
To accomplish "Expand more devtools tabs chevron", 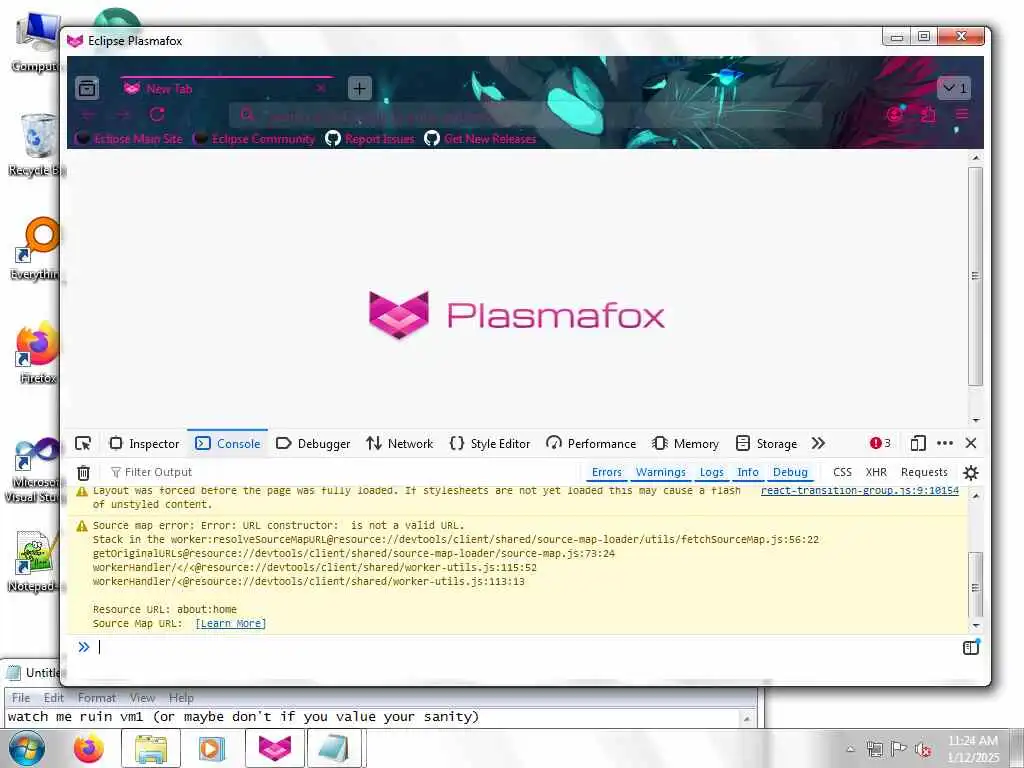I will [818, 443].
